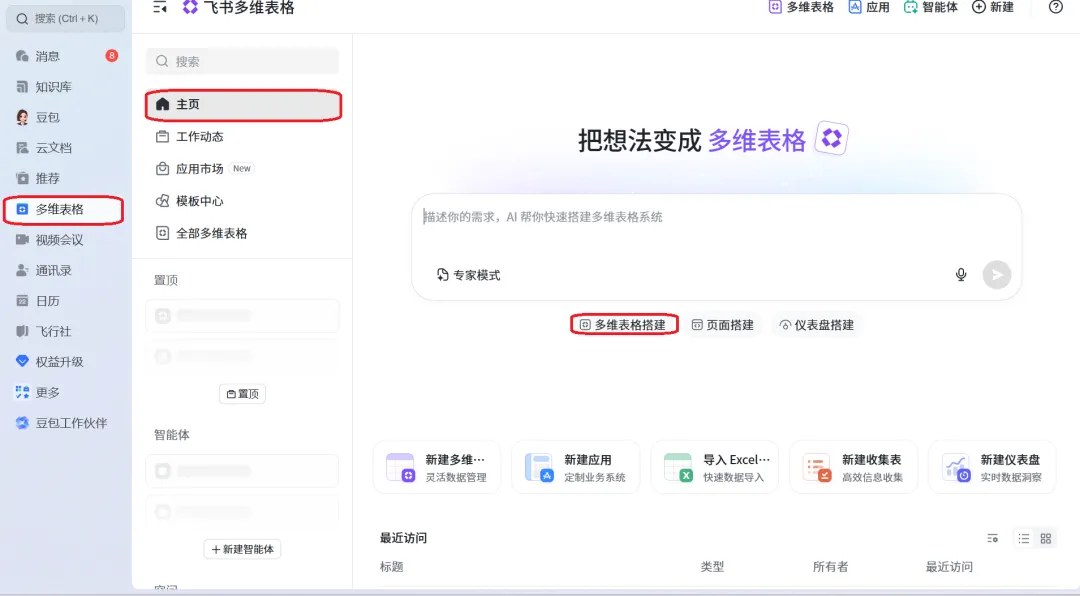Click the 新建应用 card
The image size is (1080, 596).
[x=576, y=468]
